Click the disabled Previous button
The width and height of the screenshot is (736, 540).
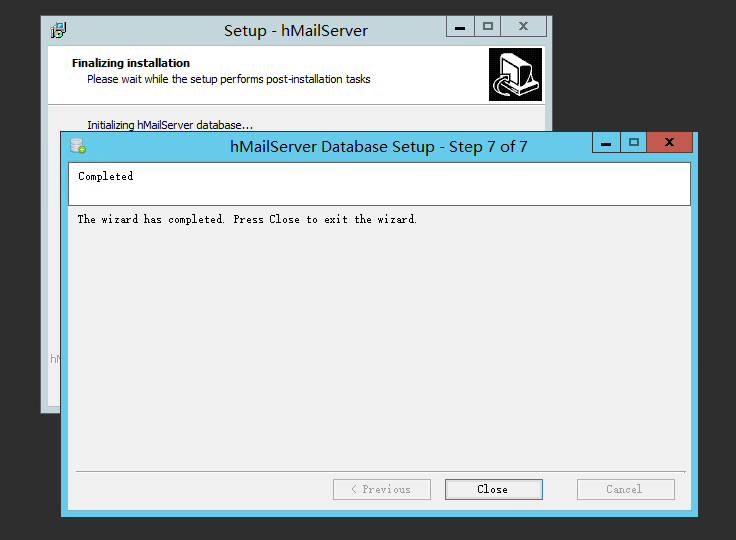(x=382, y=489)
